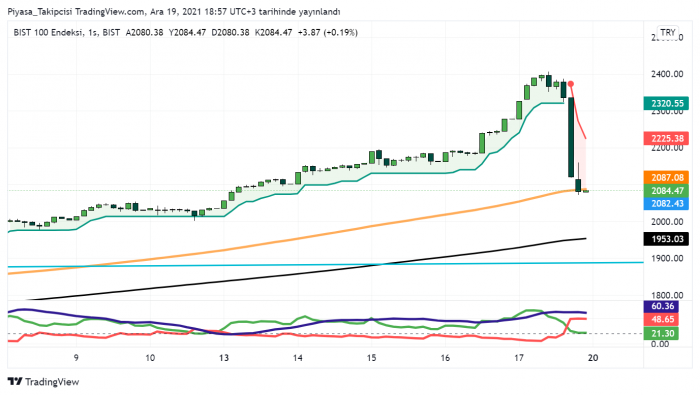The height and width of the screenshot is (395, 700).
Task: Click the 60.36 indicator value label
Action: pos(662,306)
